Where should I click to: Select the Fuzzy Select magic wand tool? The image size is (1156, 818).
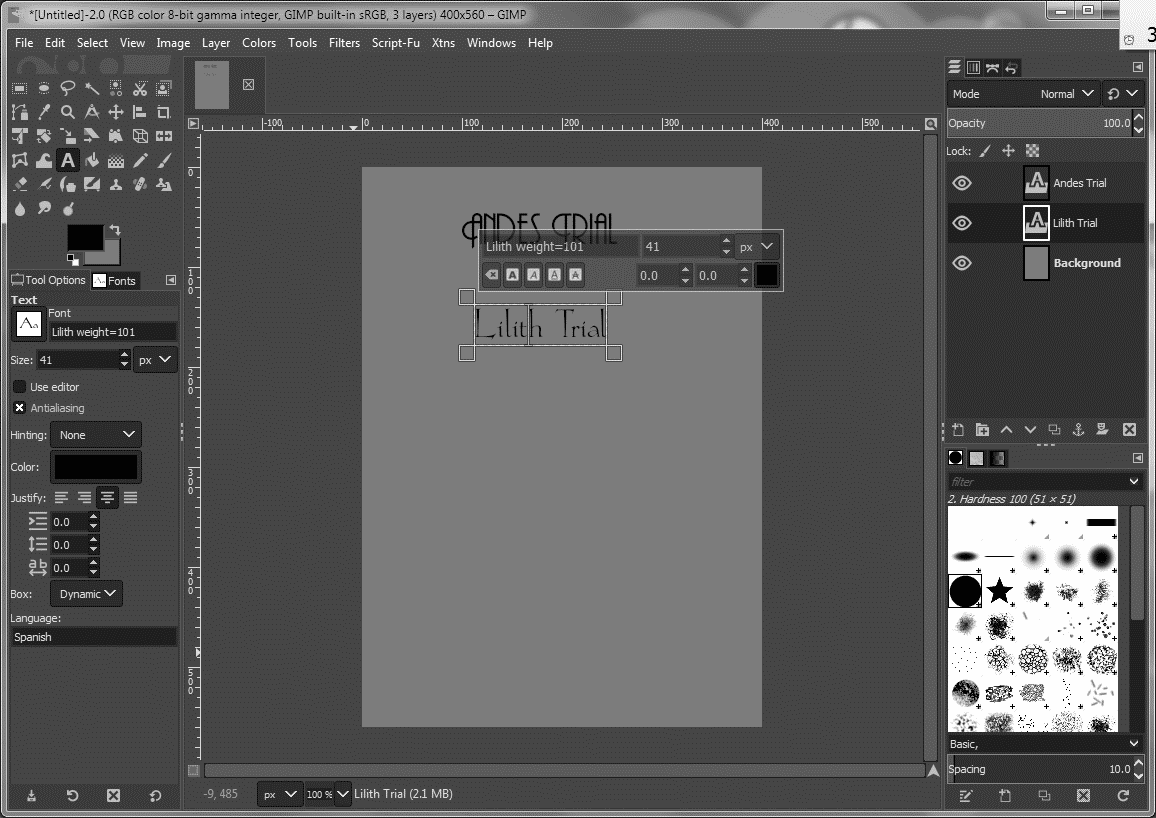[x=92, y=88]
